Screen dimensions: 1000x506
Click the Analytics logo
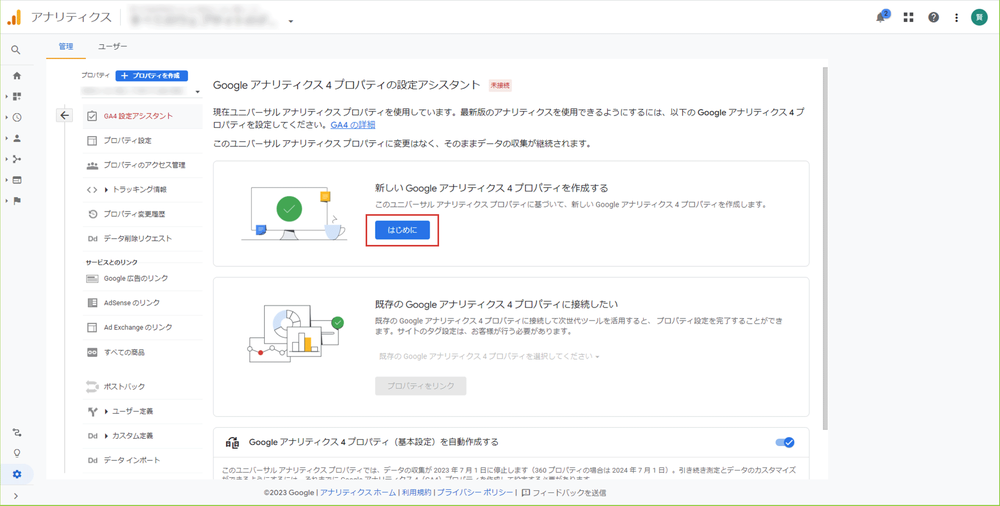click(14, 17)
